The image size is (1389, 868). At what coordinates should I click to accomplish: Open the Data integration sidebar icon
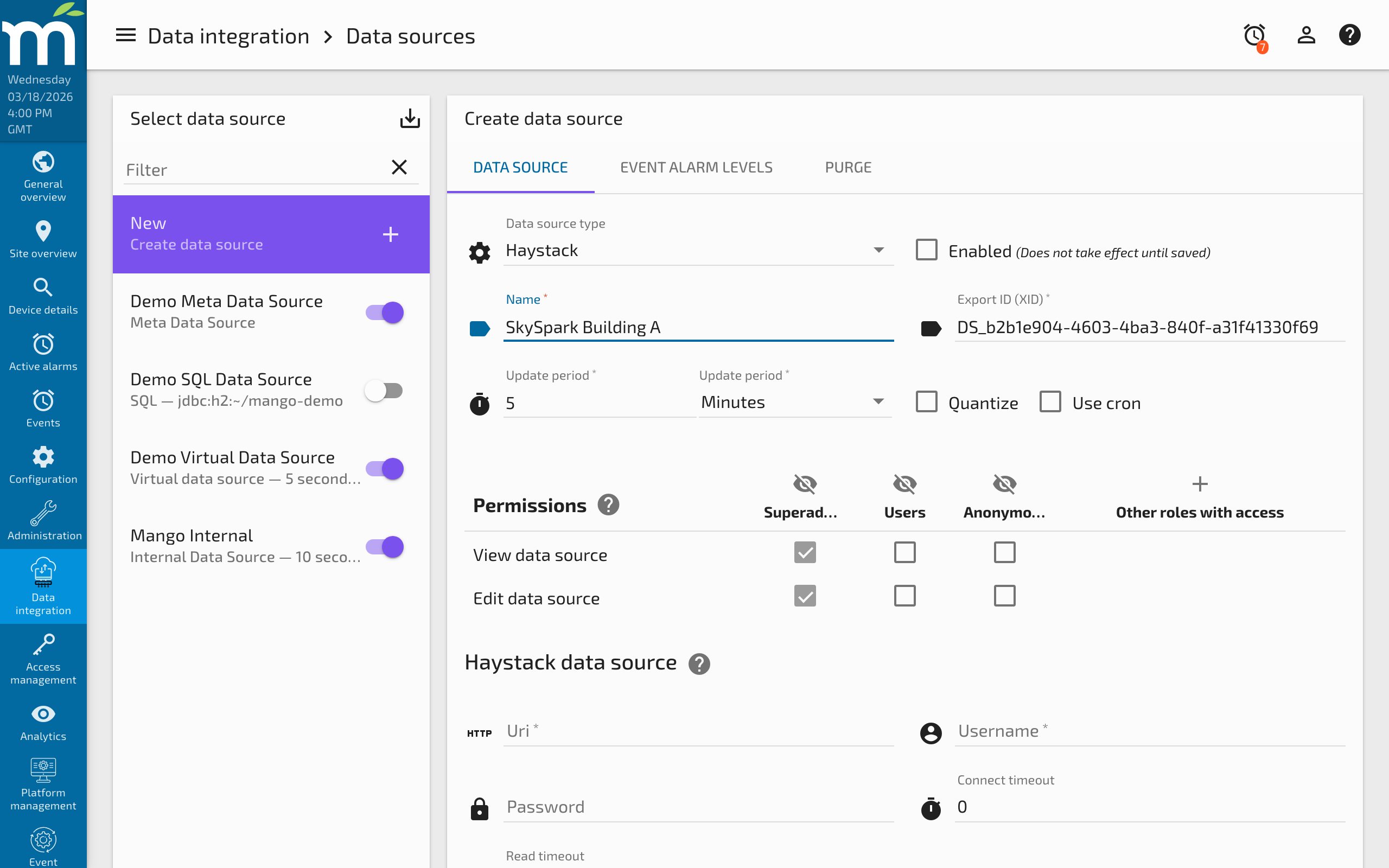(43, 585)
